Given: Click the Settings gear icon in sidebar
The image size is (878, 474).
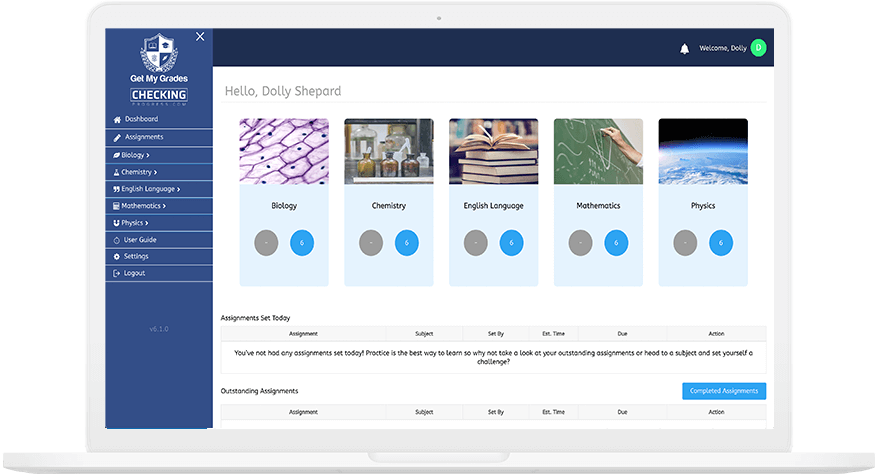Looking at the screenshot, I should coord(117,257).
